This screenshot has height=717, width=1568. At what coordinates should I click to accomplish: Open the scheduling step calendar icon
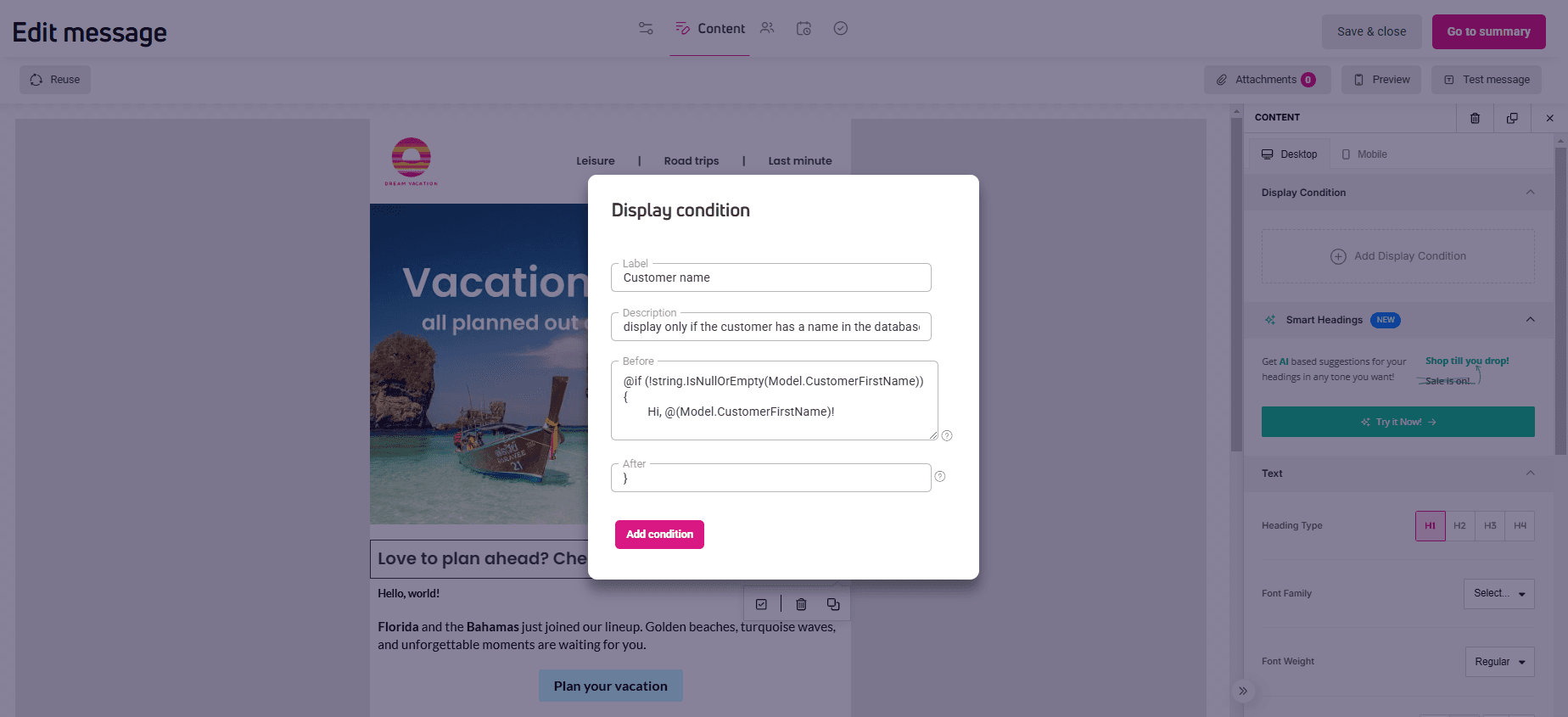(x=804, y=28)
